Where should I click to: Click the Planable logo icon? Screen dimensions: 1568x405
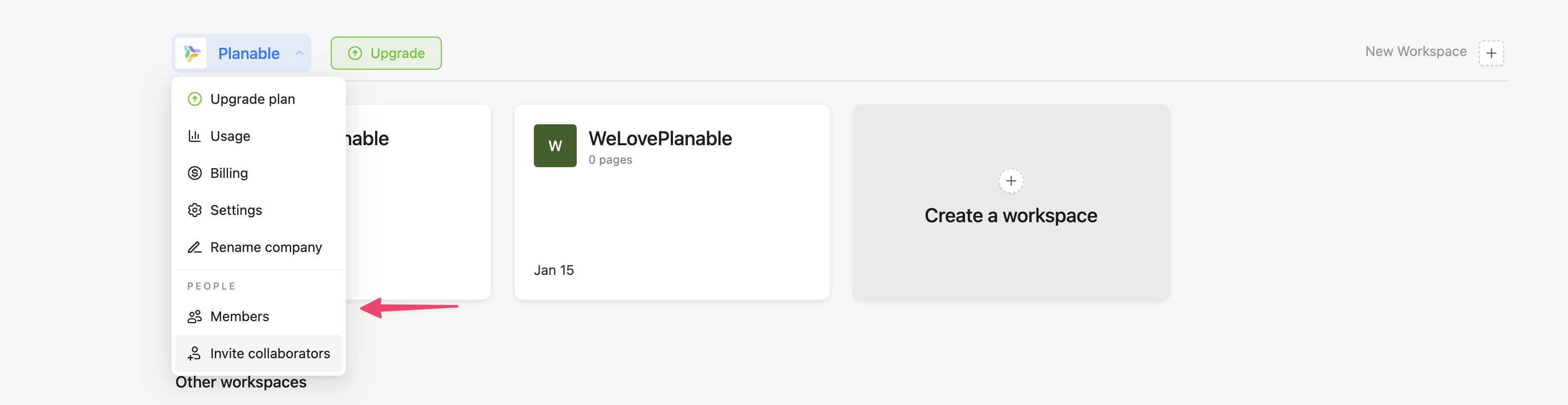[192, 54]
